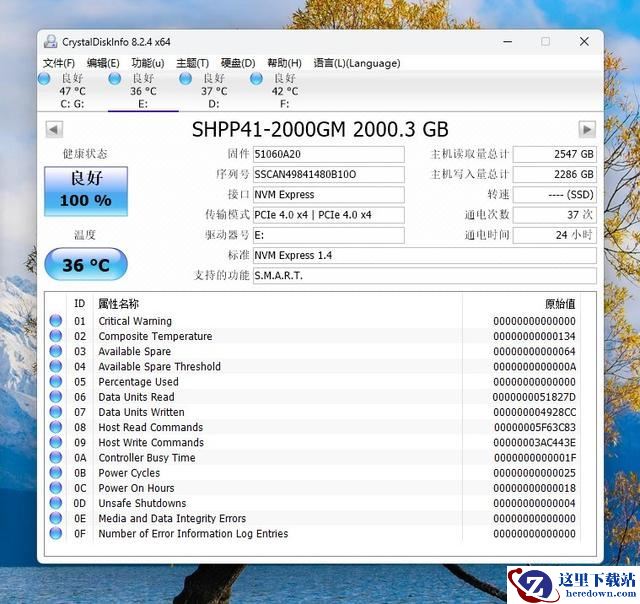Click status icon for Power Cycles row
This screenshot has height=604, width=640.
(56, 473)
